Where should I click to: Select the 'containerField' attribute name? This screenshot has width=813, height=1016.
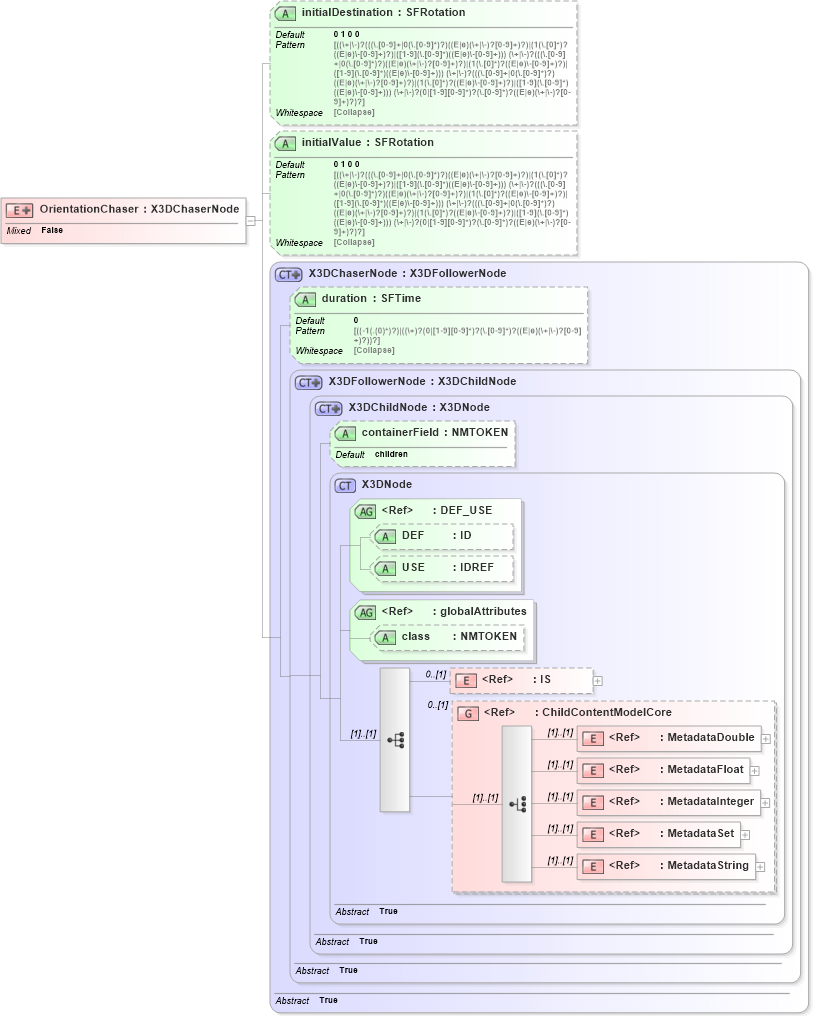(x=400, y=432)
